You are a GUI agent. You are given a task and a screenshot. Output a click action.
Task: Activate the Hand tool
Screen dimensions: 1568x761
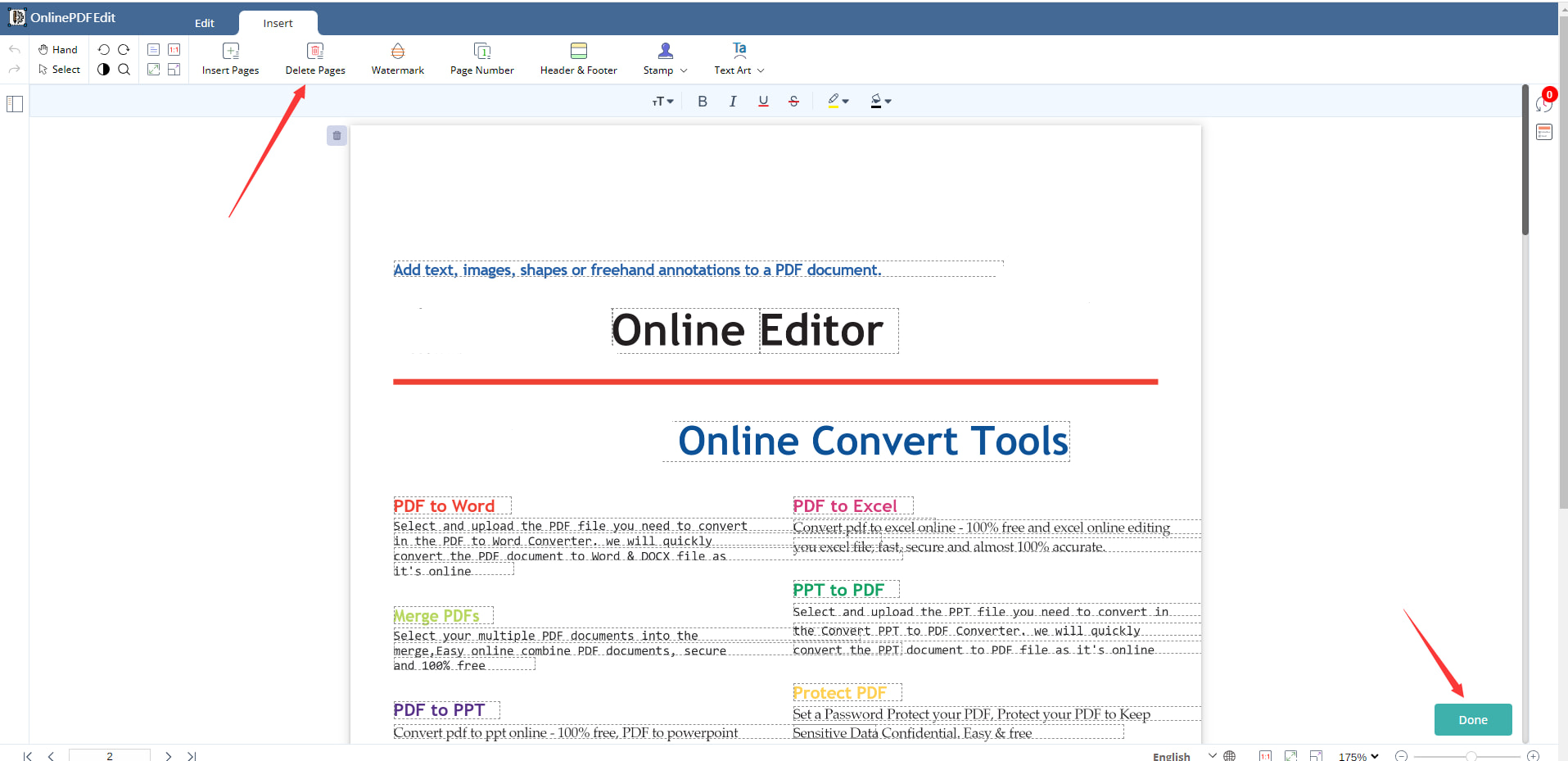[57, 50]
